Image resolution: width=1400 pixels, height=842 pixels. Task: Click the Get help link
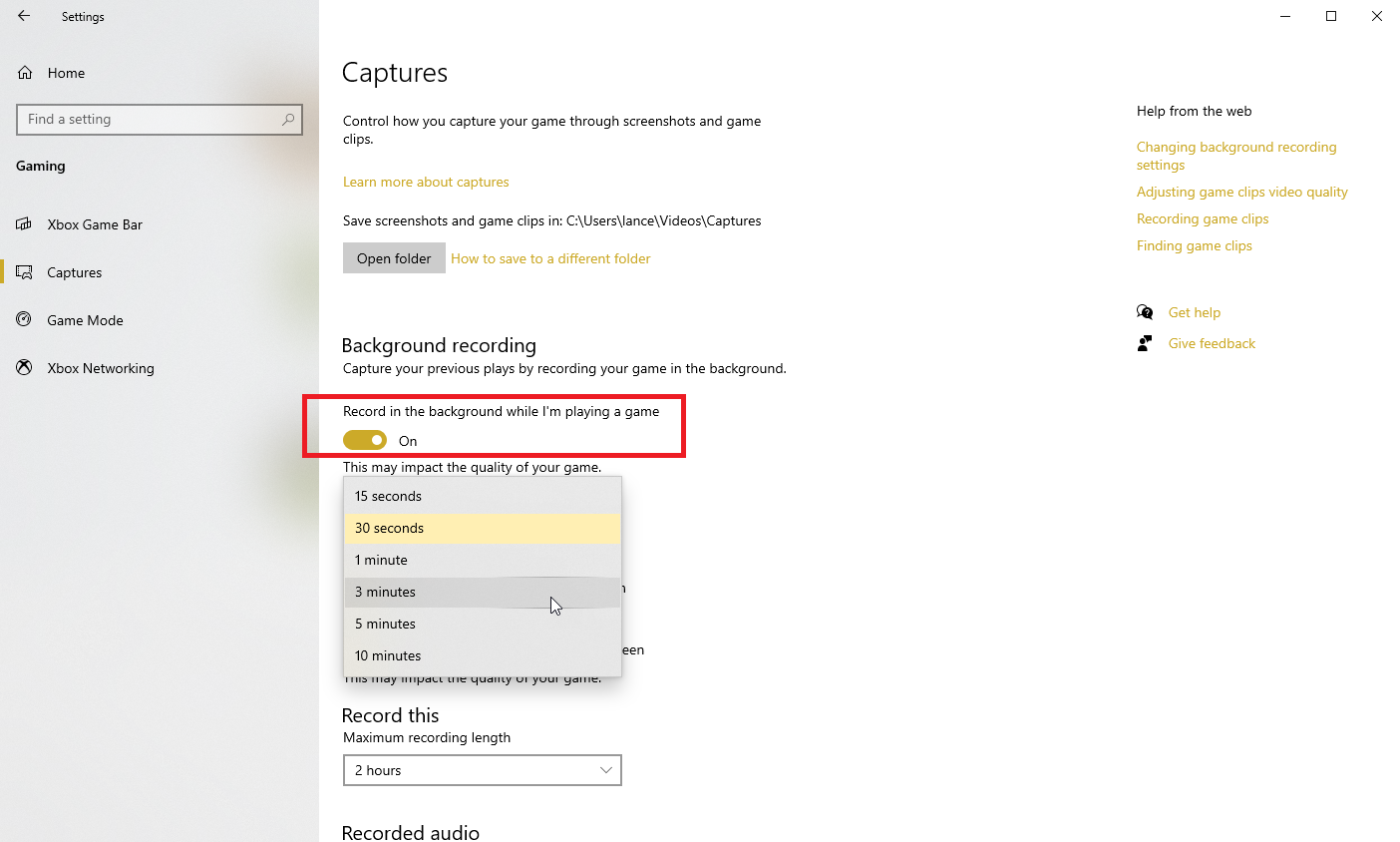click(1195, 312)
